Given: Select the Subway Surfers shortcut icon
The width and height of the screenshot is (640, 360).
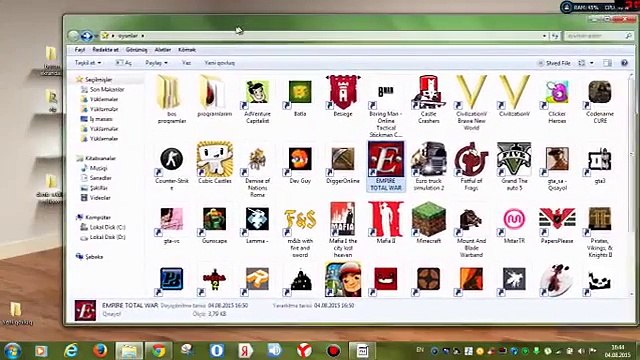Looking at the screenshot, I should tap(343, 279).
